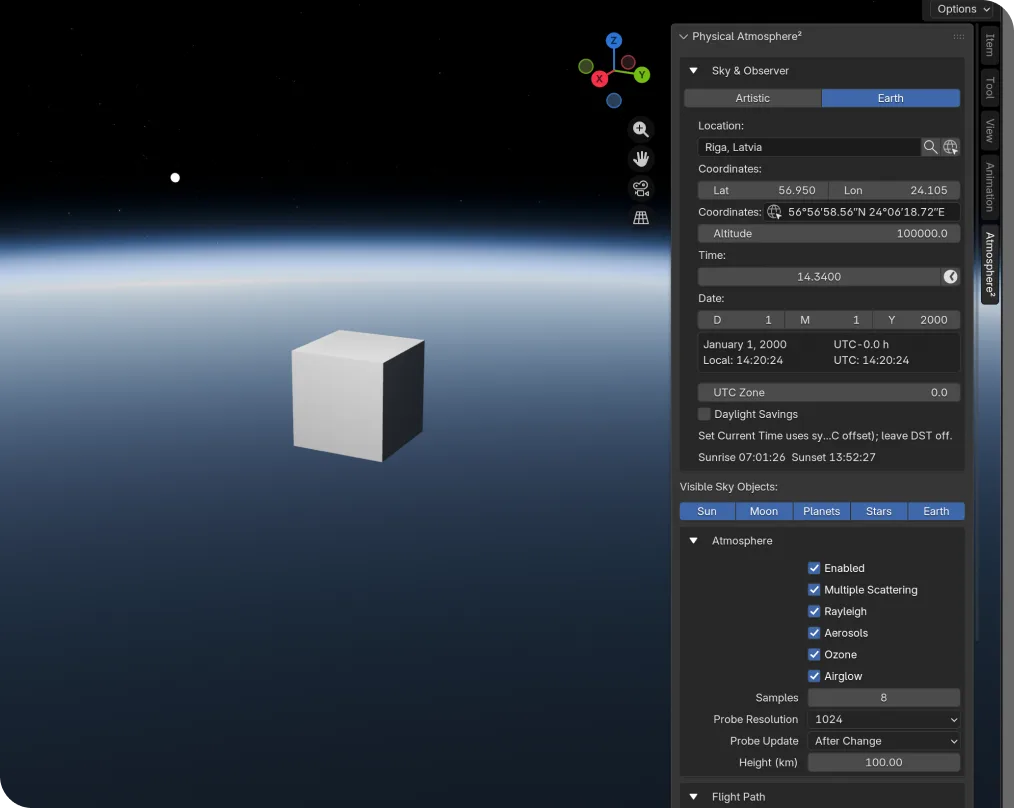Collapse the Physical Atmosphere panel

[684, 37]
